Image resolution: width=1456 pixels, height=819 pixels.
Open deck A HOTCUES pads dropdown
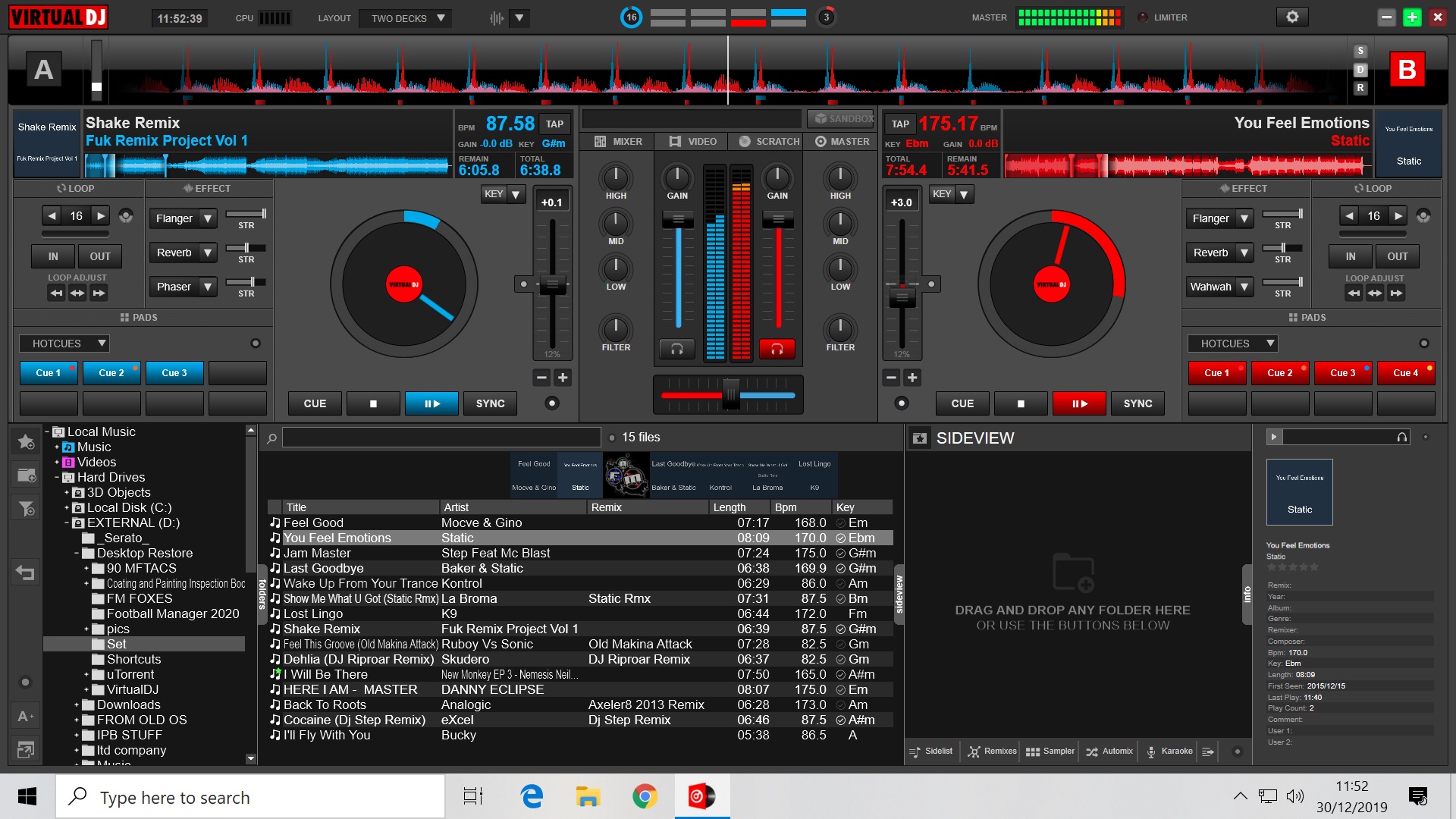coord(64,344)
